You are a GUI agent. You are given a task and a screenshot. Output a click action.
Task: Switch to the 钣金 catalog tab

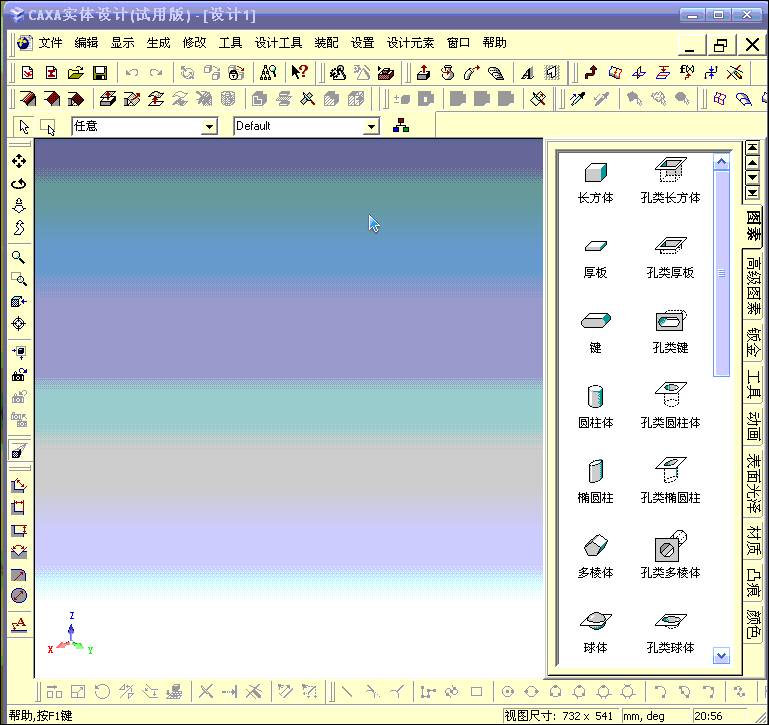coord(753,342)
